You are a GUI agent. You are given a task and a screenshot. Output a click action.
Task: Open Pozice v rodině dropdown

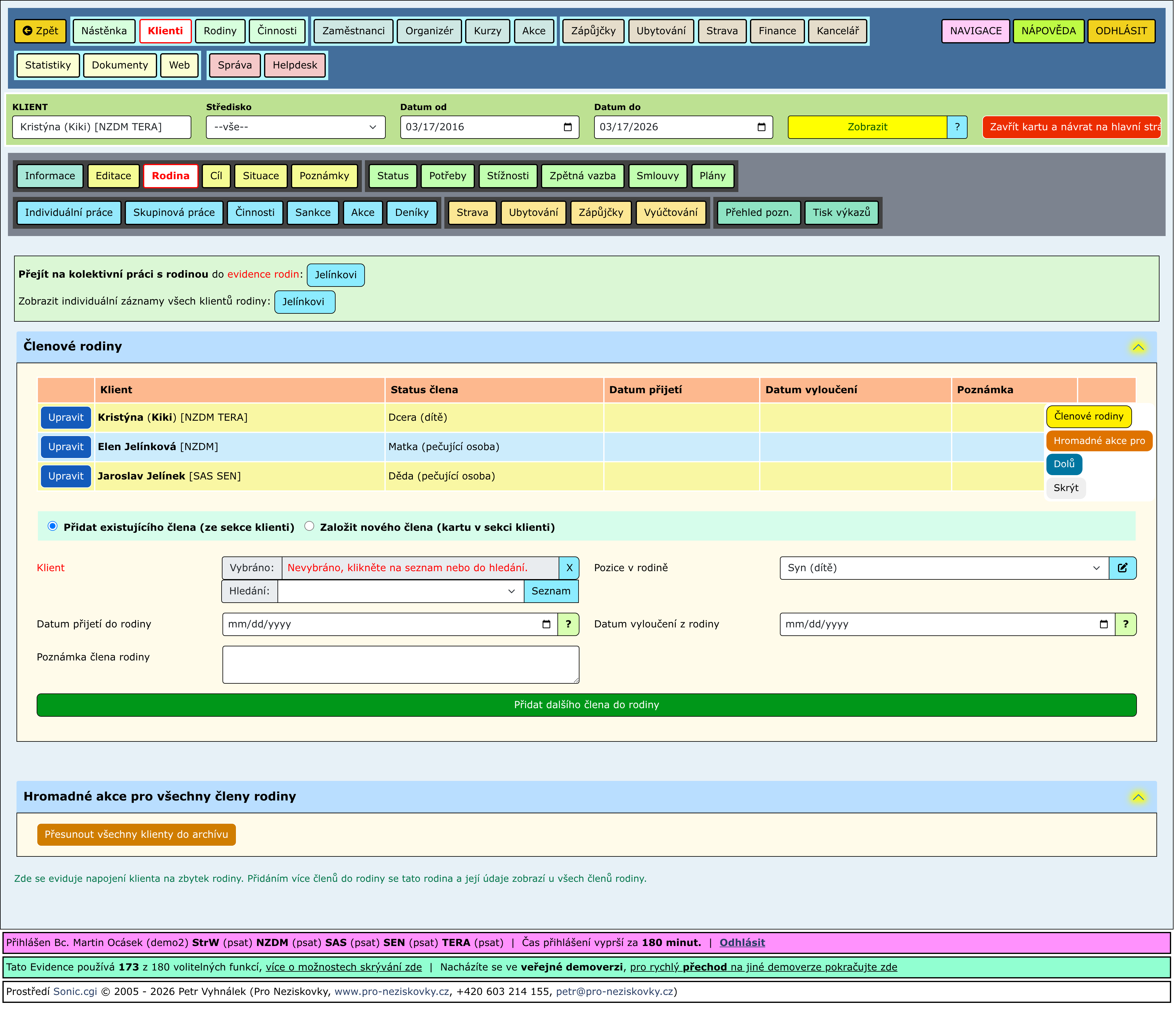click(945, 569)
